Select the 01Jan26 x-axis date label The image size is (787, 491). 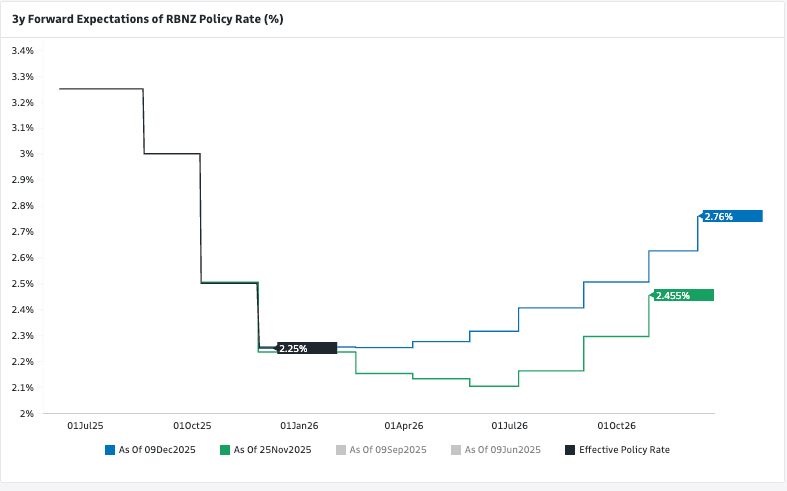click(x=300, y=425)
